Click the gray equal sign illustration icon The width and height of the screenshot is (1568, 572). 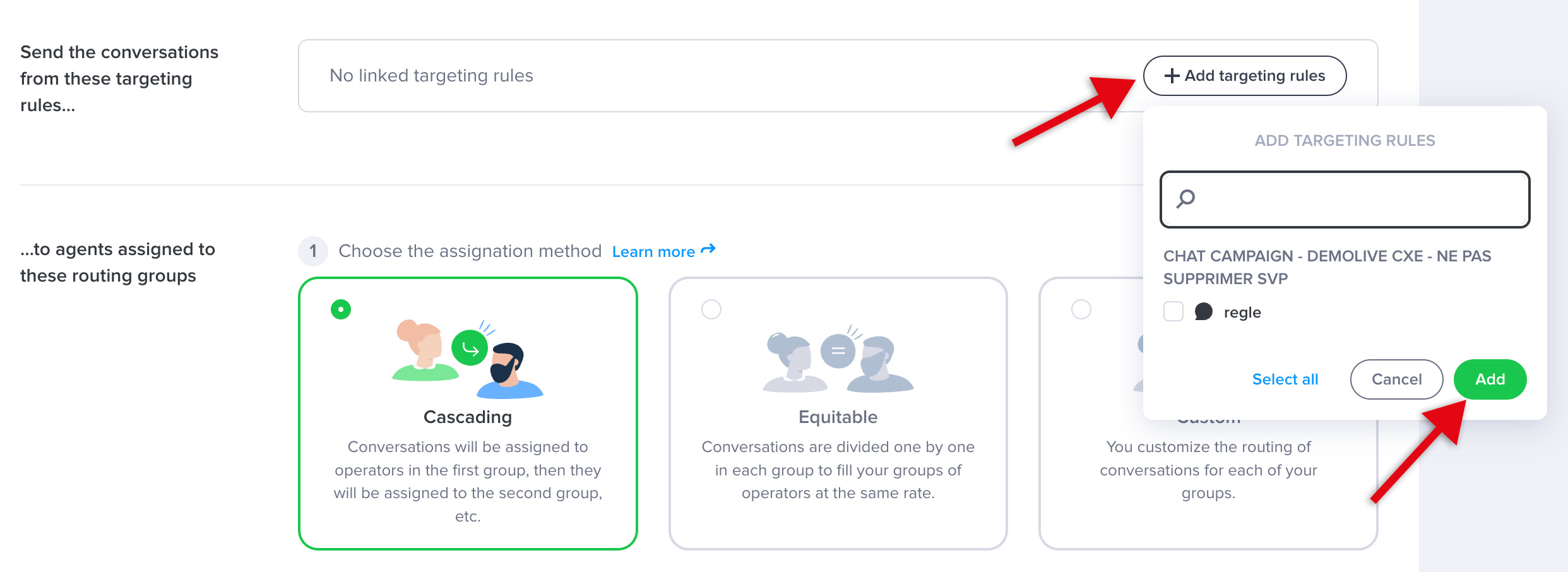pyautogui.click(x=838, y=351)
